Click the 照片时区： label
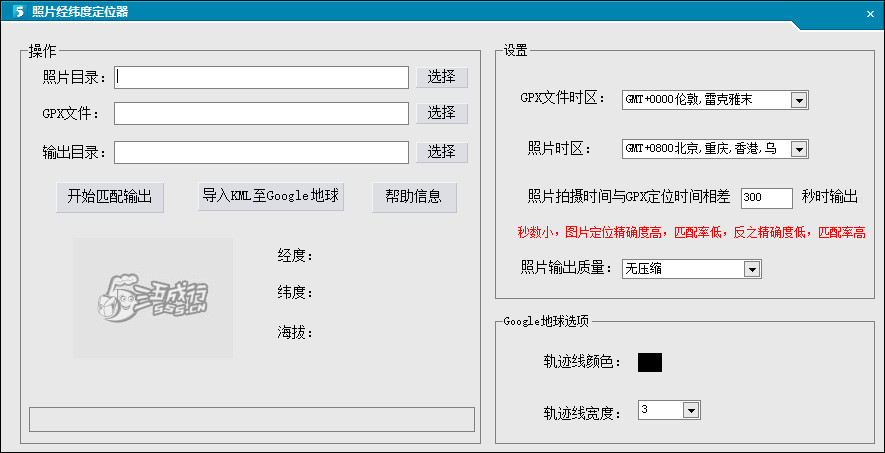The image size is (885, 453). [x=559, y=148]
